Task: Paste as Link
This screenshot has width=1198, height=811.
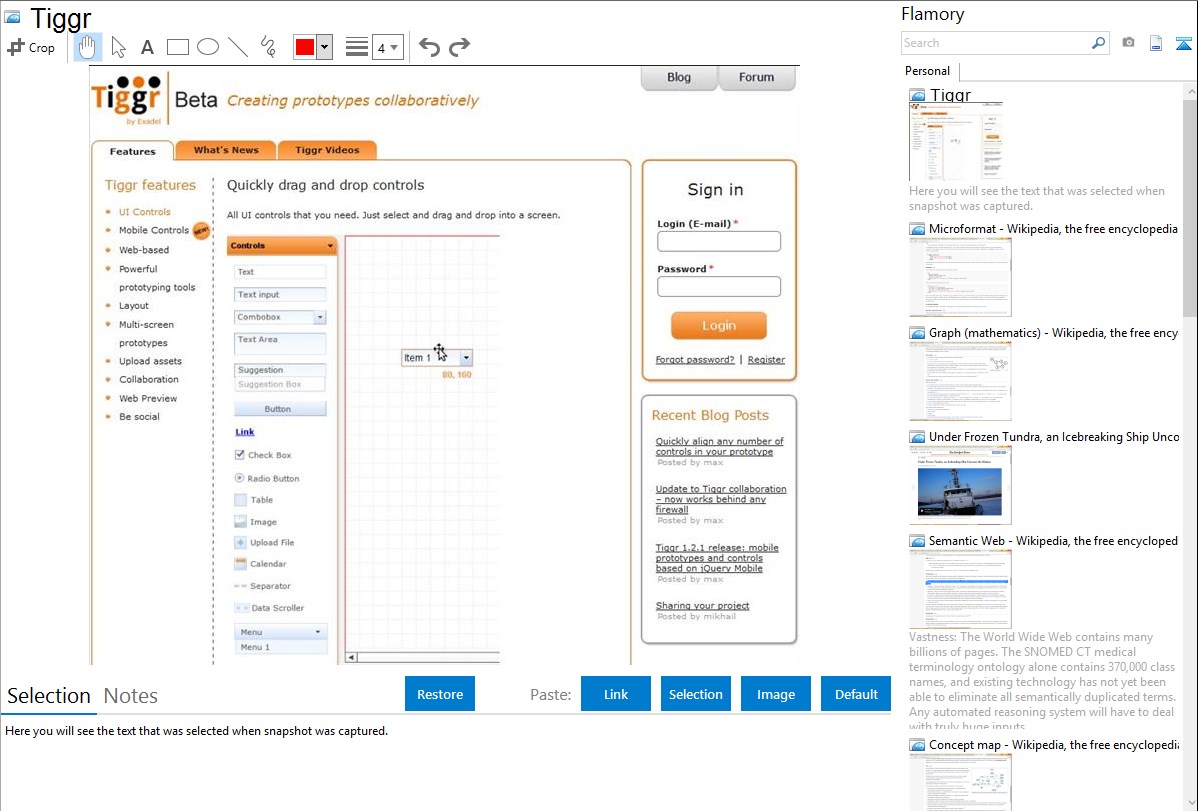Action: [616, 694]
